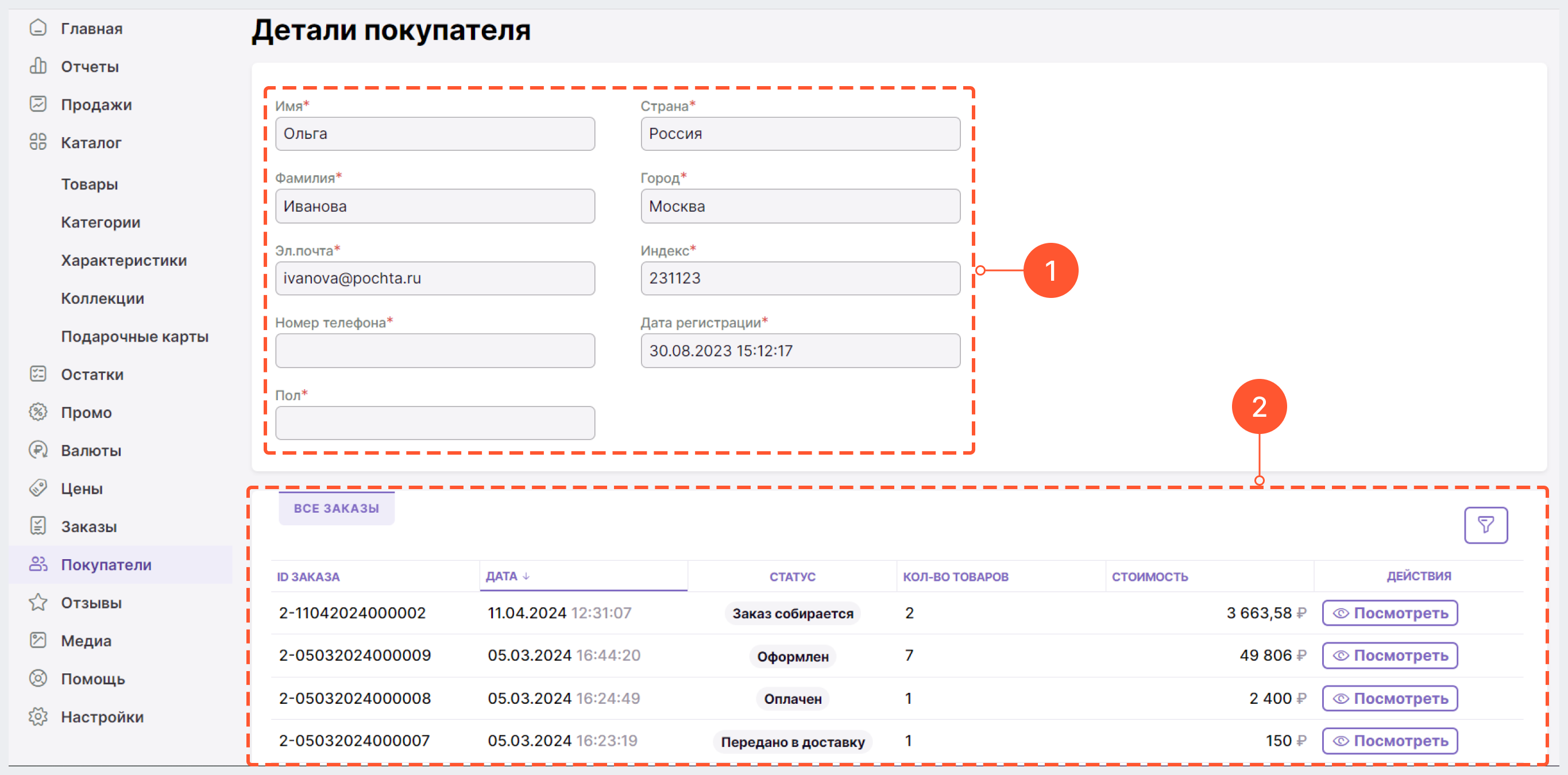Open Продажи in the sidebar
This screenshot has width=1568, height=775.
tap(96, 104)
